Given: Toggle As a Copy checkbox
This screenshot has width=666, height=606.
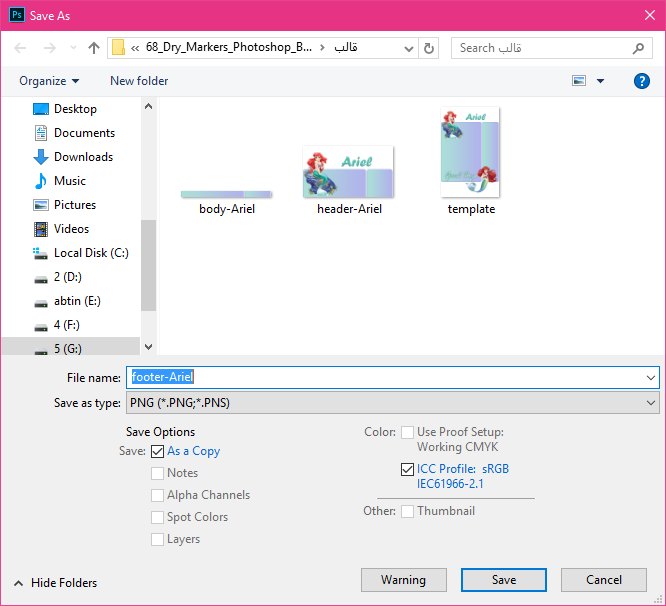Looking at the screenshot, I should click(157, 451).
